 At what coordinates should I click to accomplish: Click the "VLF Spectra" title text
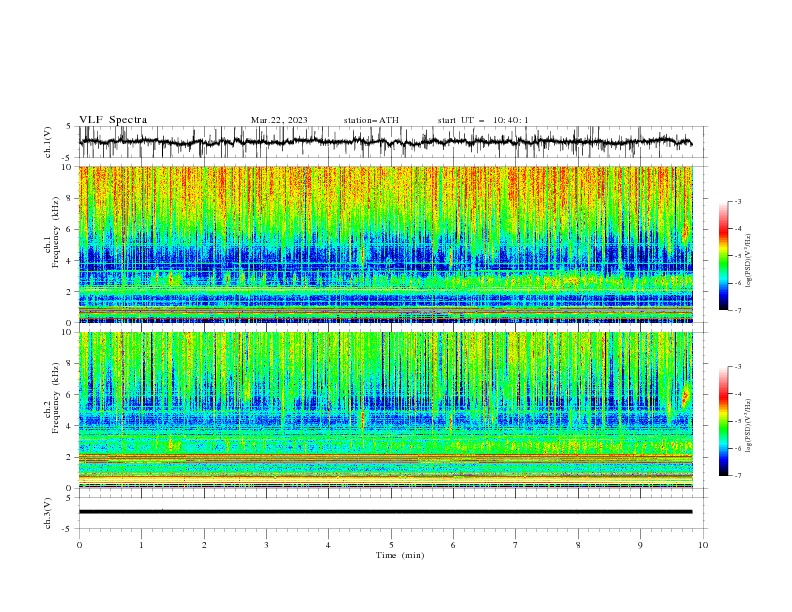pyautogui.click(x=113, y=120)
